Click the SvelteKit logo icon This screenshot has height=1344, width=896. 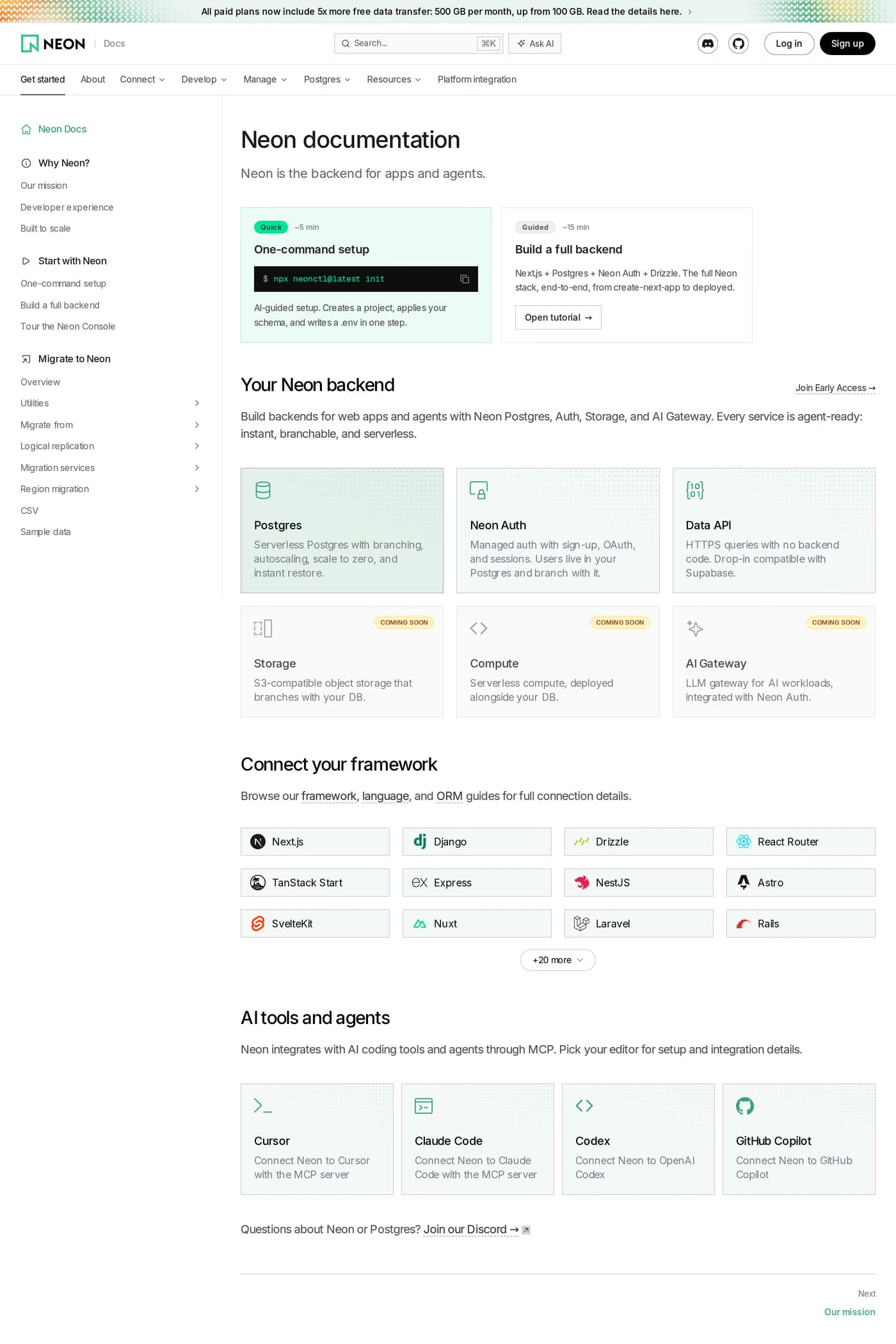click(x=258, y=924)
